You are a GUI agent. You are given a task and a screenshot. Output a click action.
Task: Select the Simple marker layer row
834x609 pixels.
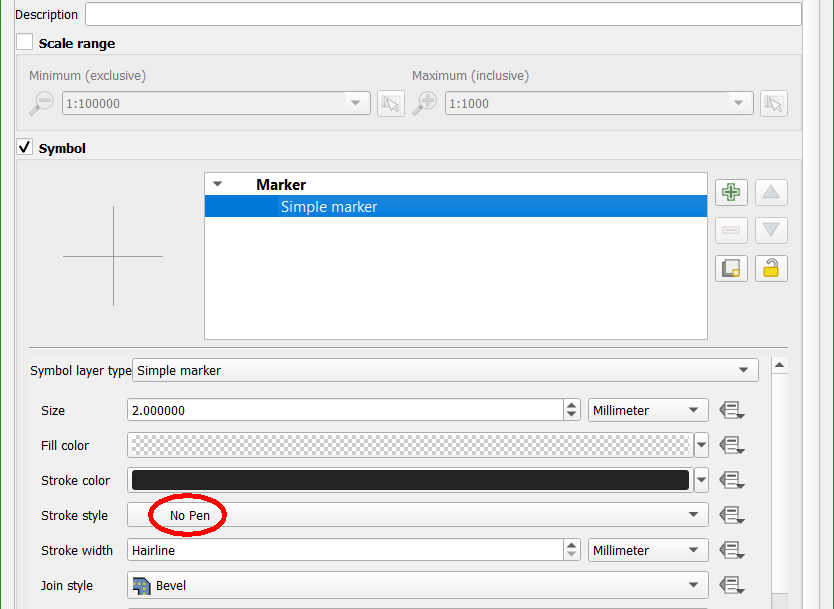pos(456,206)
